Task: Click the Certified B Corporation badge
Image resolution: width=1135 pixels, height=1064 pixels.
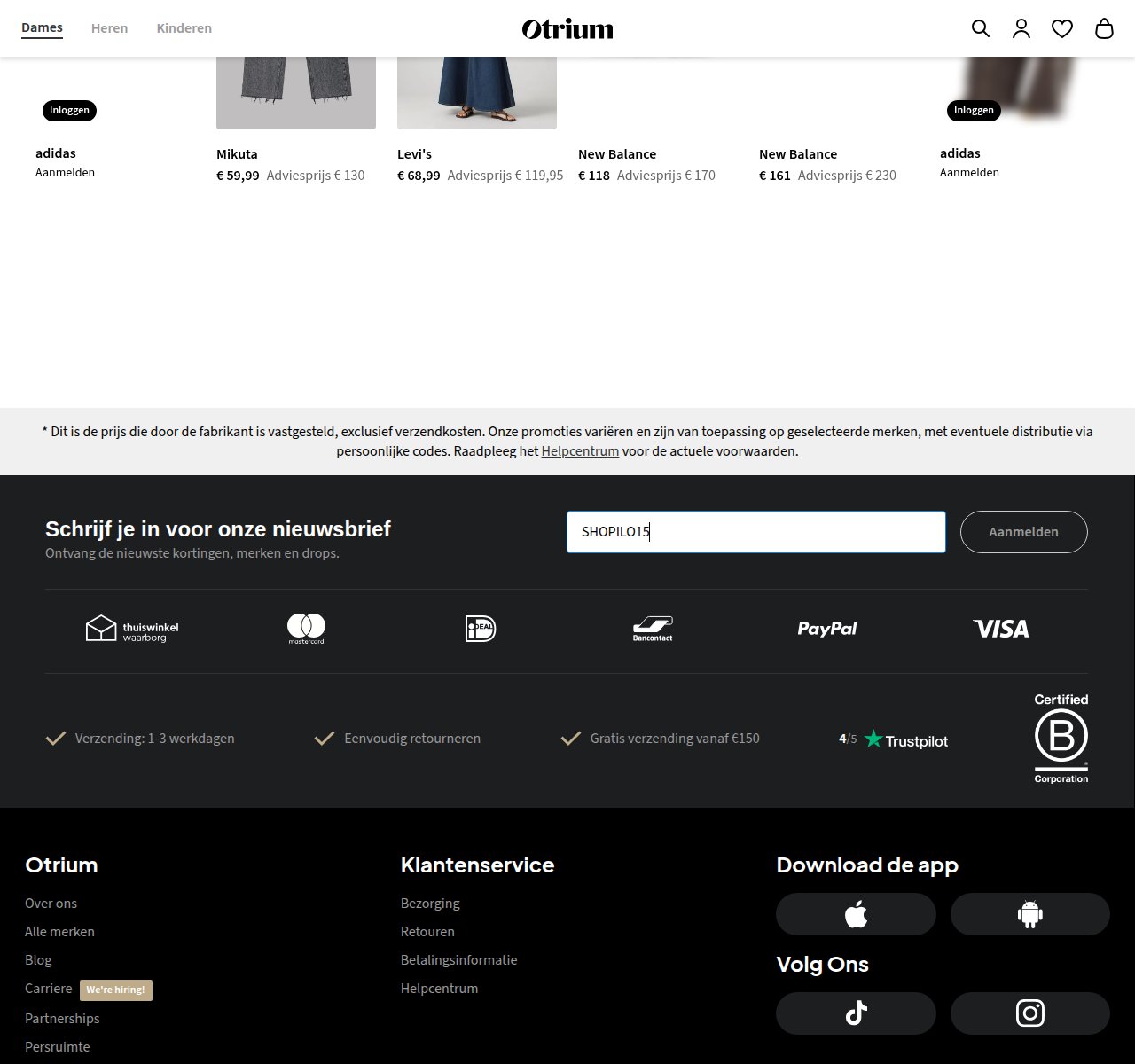Action: tap(1061, 739)
